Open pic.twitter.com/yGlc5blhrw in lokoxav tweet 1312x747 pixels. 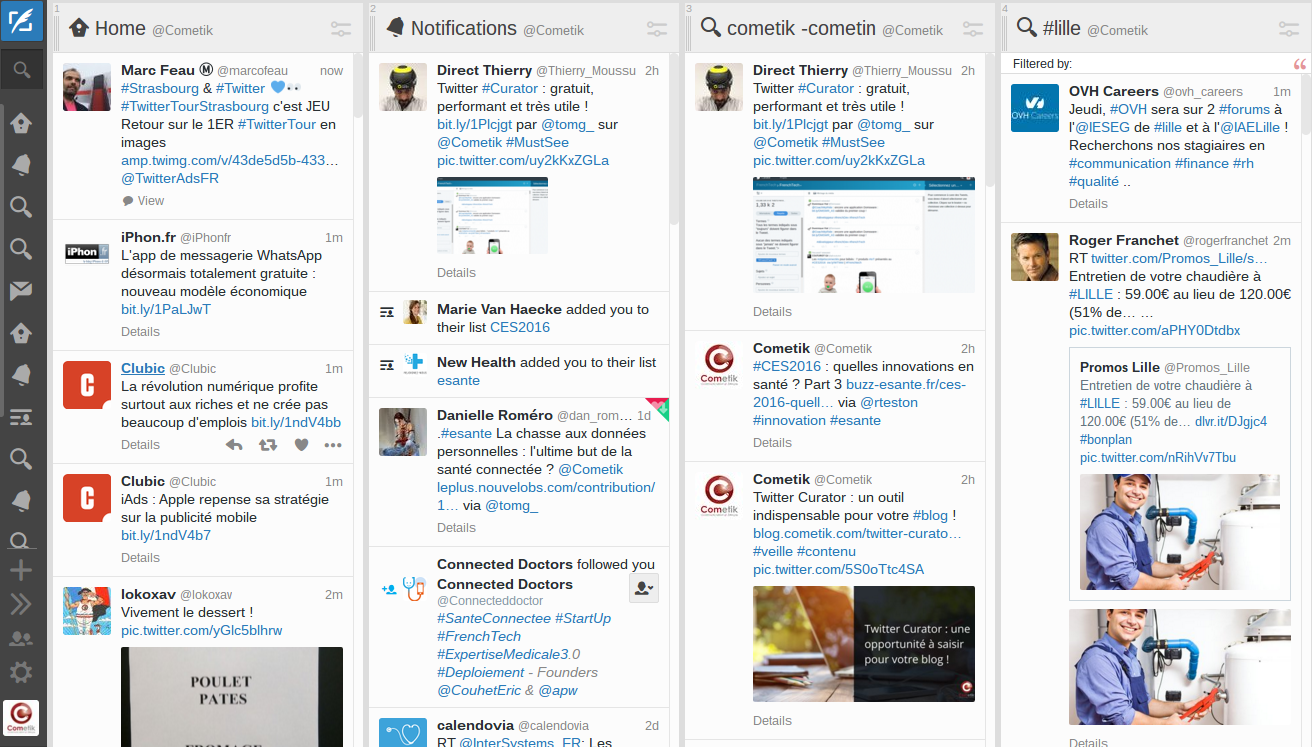point(202,630)
